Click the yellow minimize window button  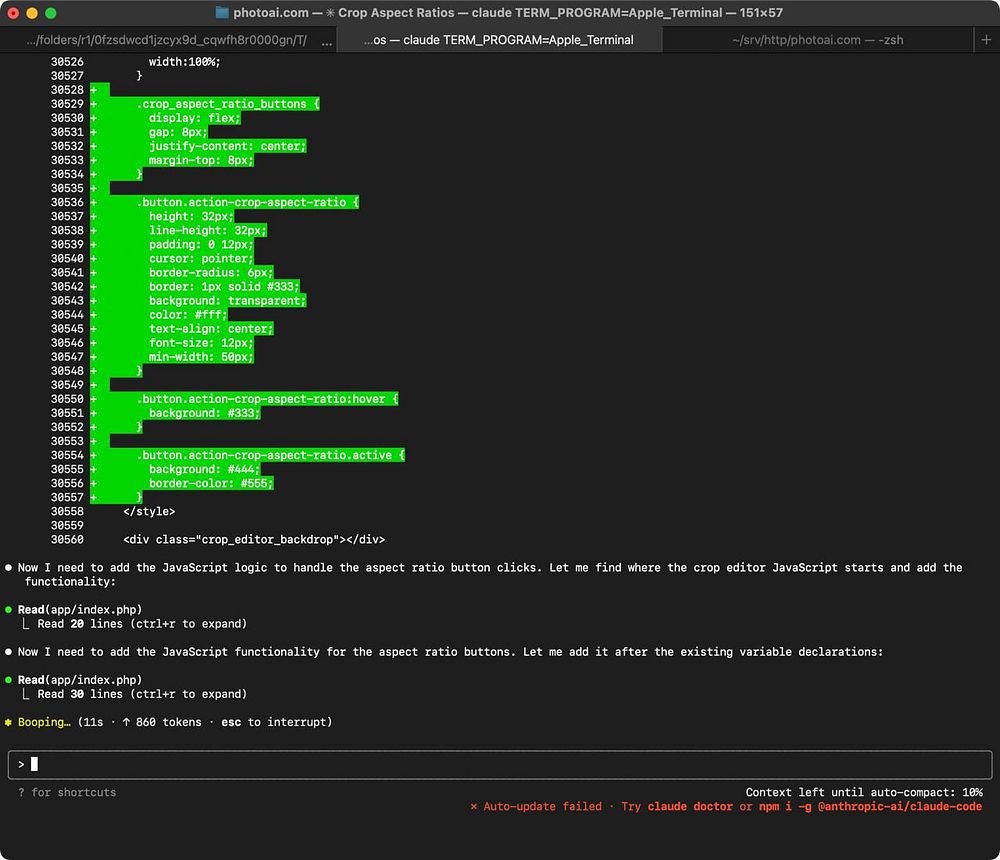click(x=32, y=13)
